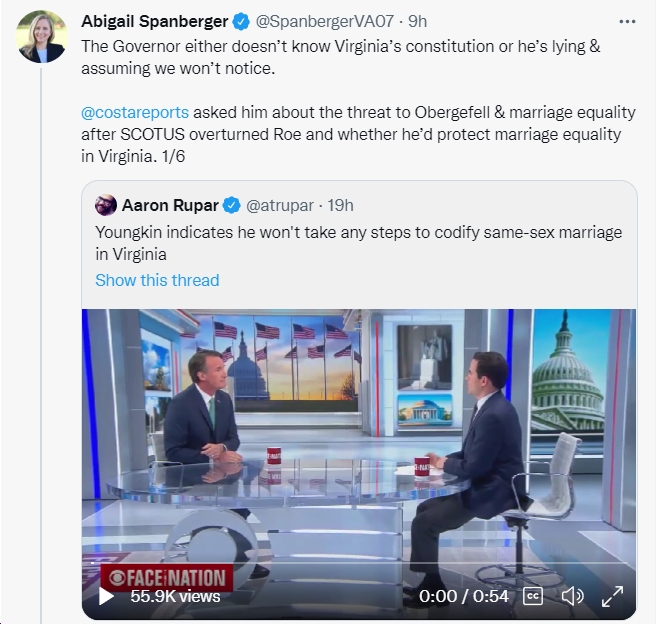Click the @atrupar handle

[x=280, y=206]
